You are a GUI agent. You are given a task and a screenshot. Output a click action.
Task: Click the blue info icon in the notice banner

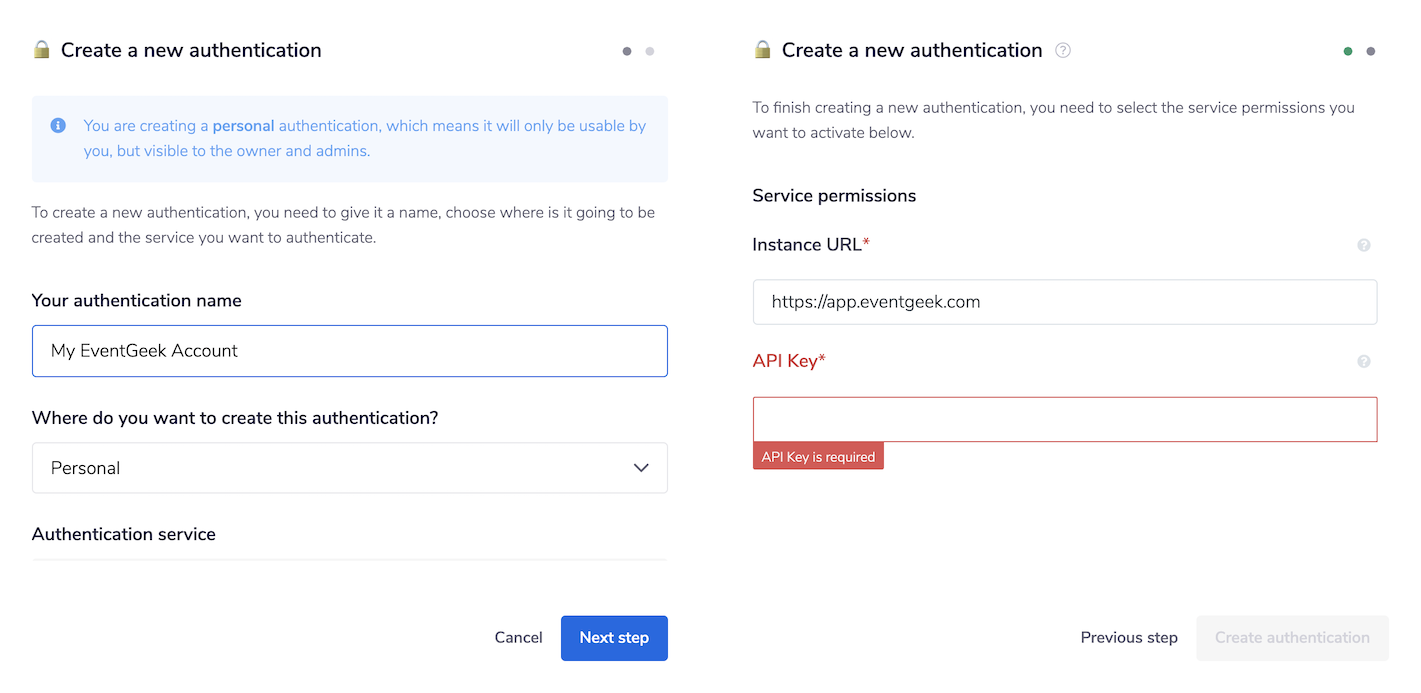tap(58, 125)
